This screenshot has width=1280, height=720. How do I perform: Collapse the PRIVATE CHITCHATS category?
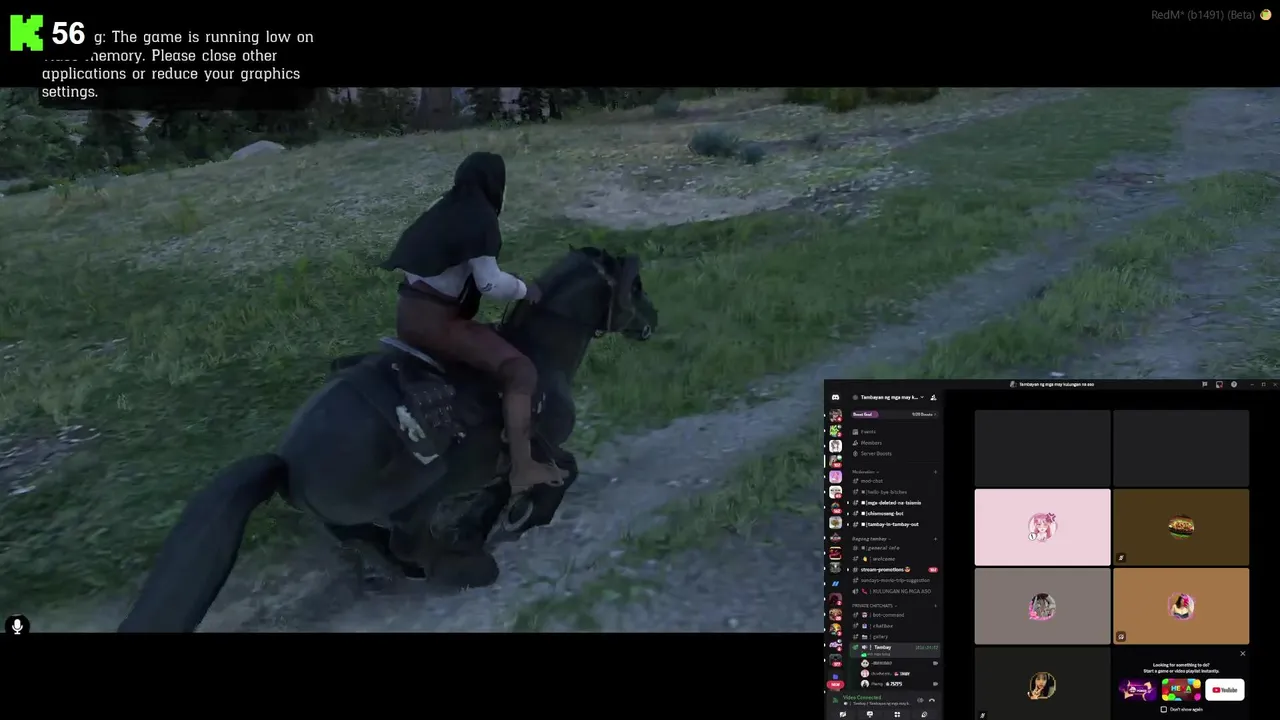(873, 606)
